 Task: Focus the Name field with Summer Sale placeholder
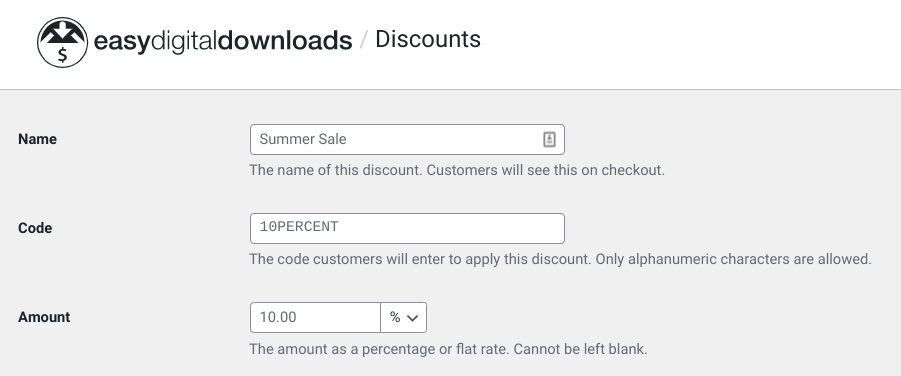point(407,139)
